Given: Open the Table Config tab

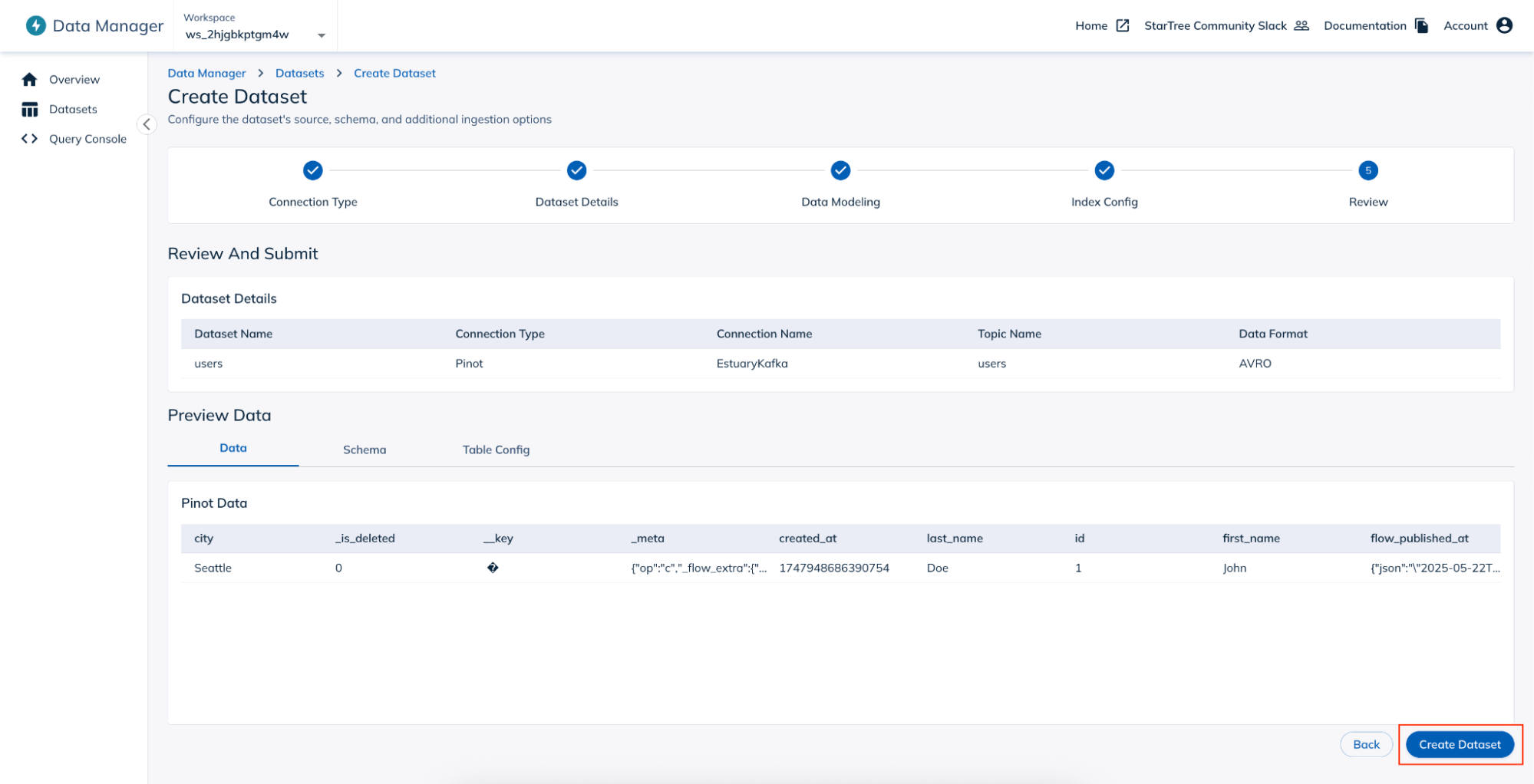Looking at the screenshot, I should 496,450.
